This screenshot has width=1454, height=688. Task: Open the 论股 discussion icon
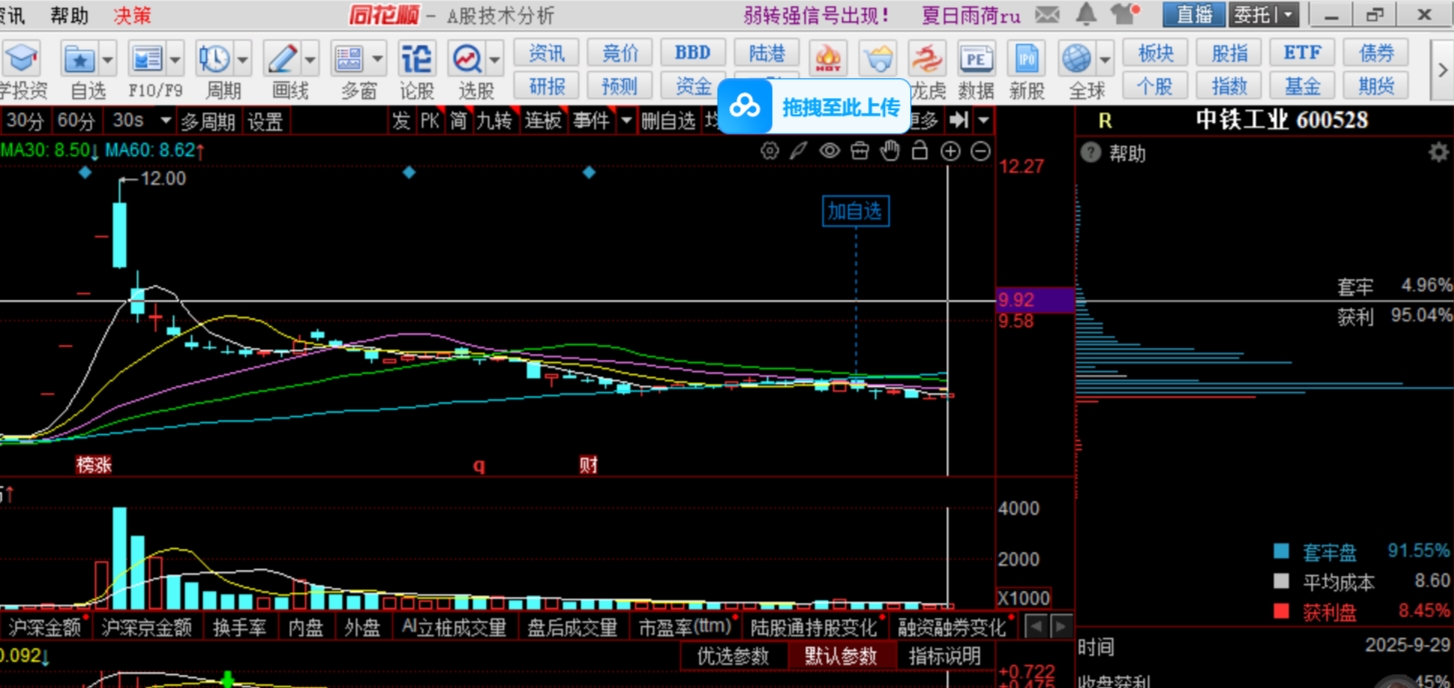click(x=417, y=59)
